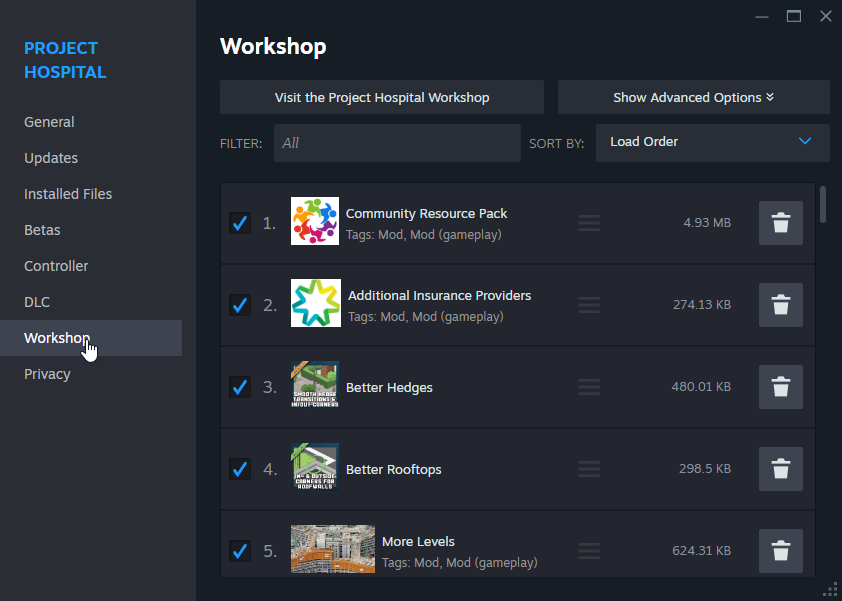Grab the reorder handle for Community Resource Pack
The width and height of the screenshot is (842, 601).
(x=589, y=223)
